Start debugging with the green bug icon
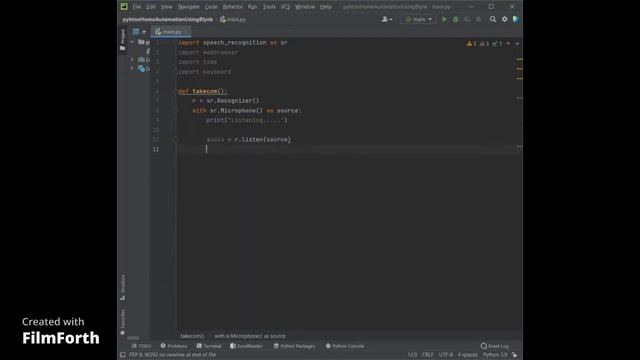640x360 pixels. click(456, 19)
